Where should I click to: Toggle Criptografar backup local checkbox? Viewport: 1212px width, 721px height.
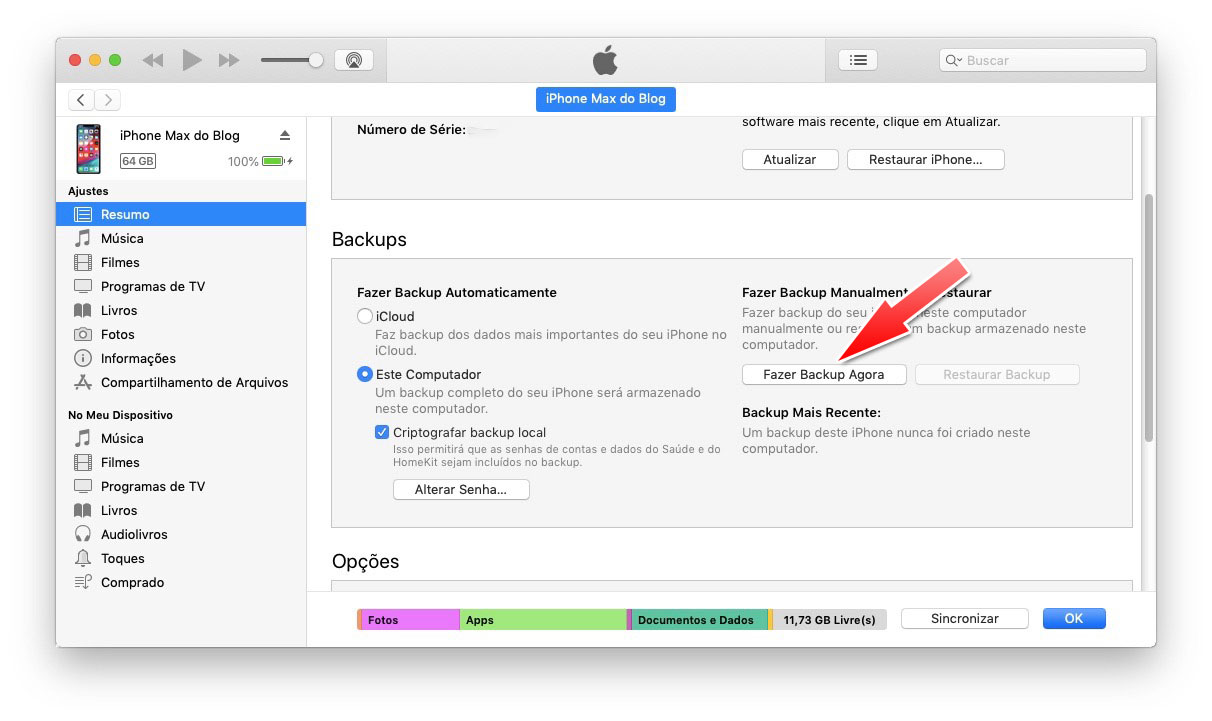[x=382, y=432]
